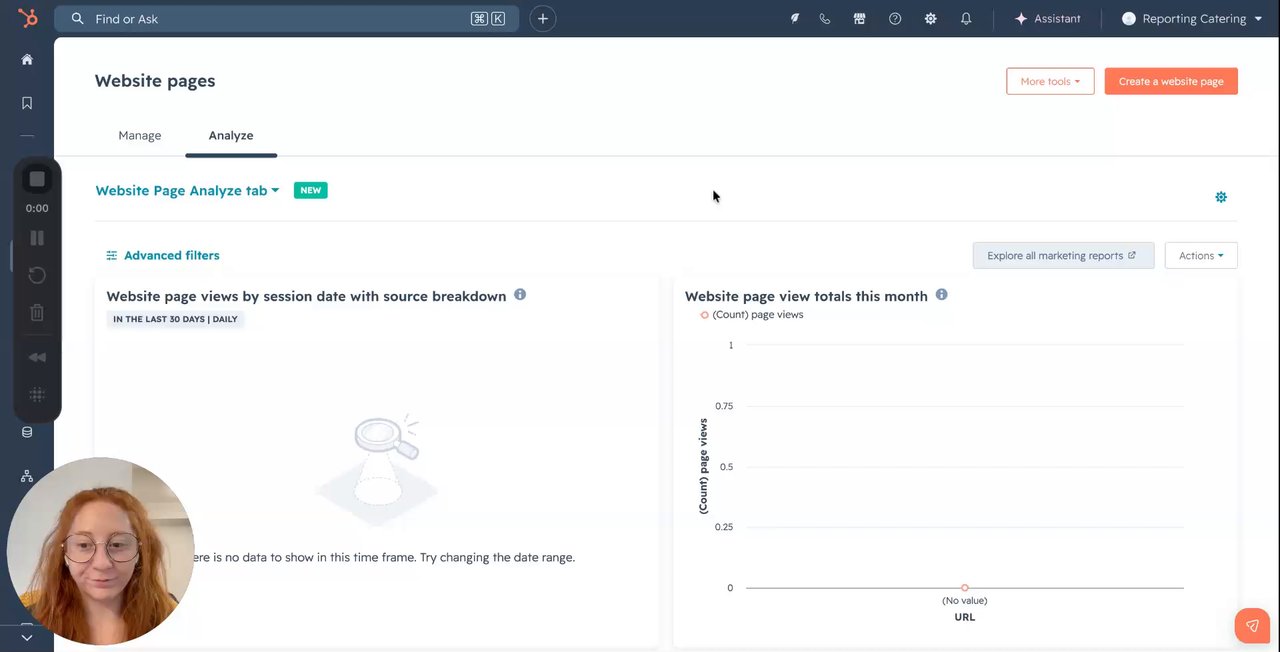Show info for page views by session date

[520, 295]
